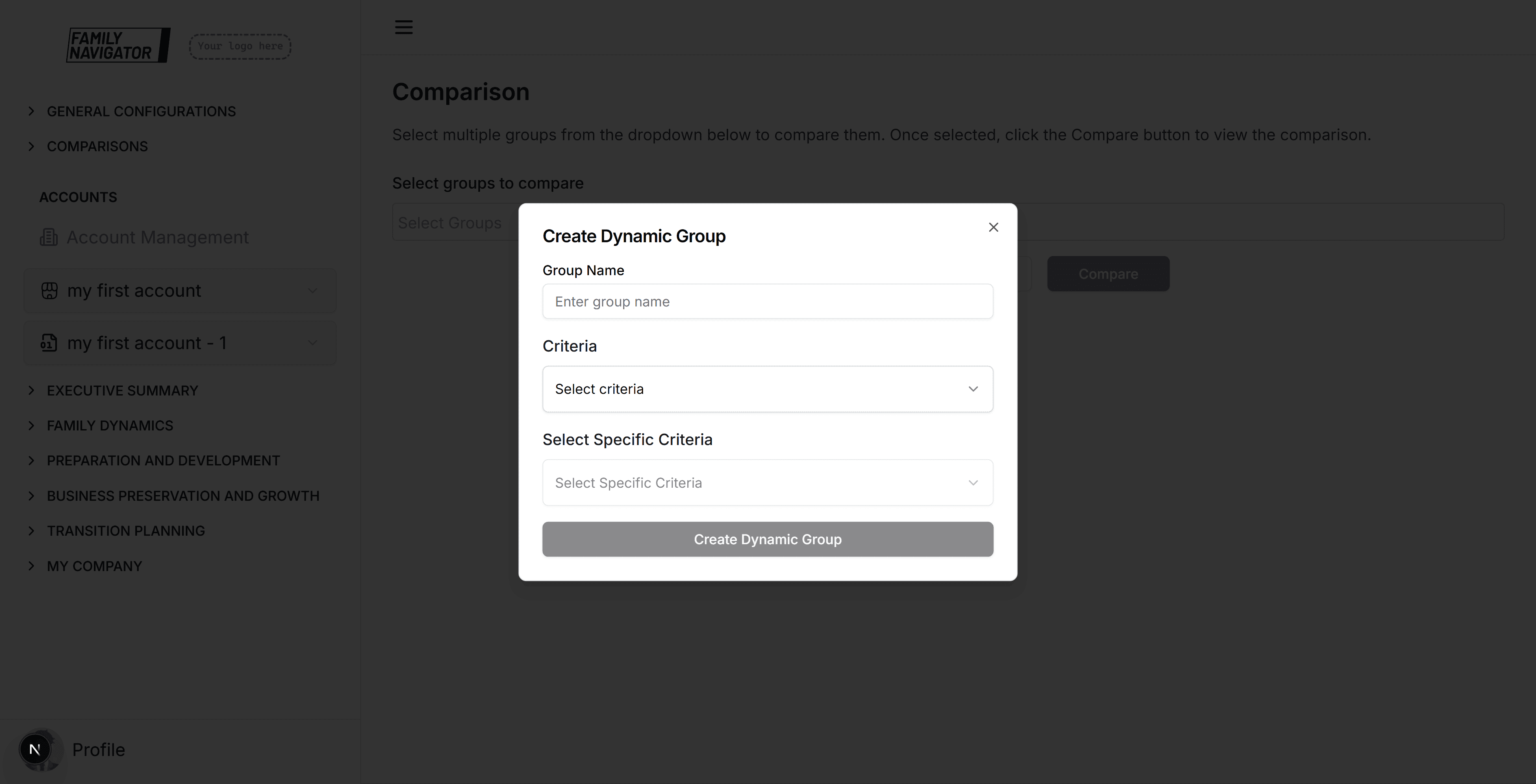Open the sidebar hamburger menu
The image size is (1536, 784).
click(x=403, y=27)
